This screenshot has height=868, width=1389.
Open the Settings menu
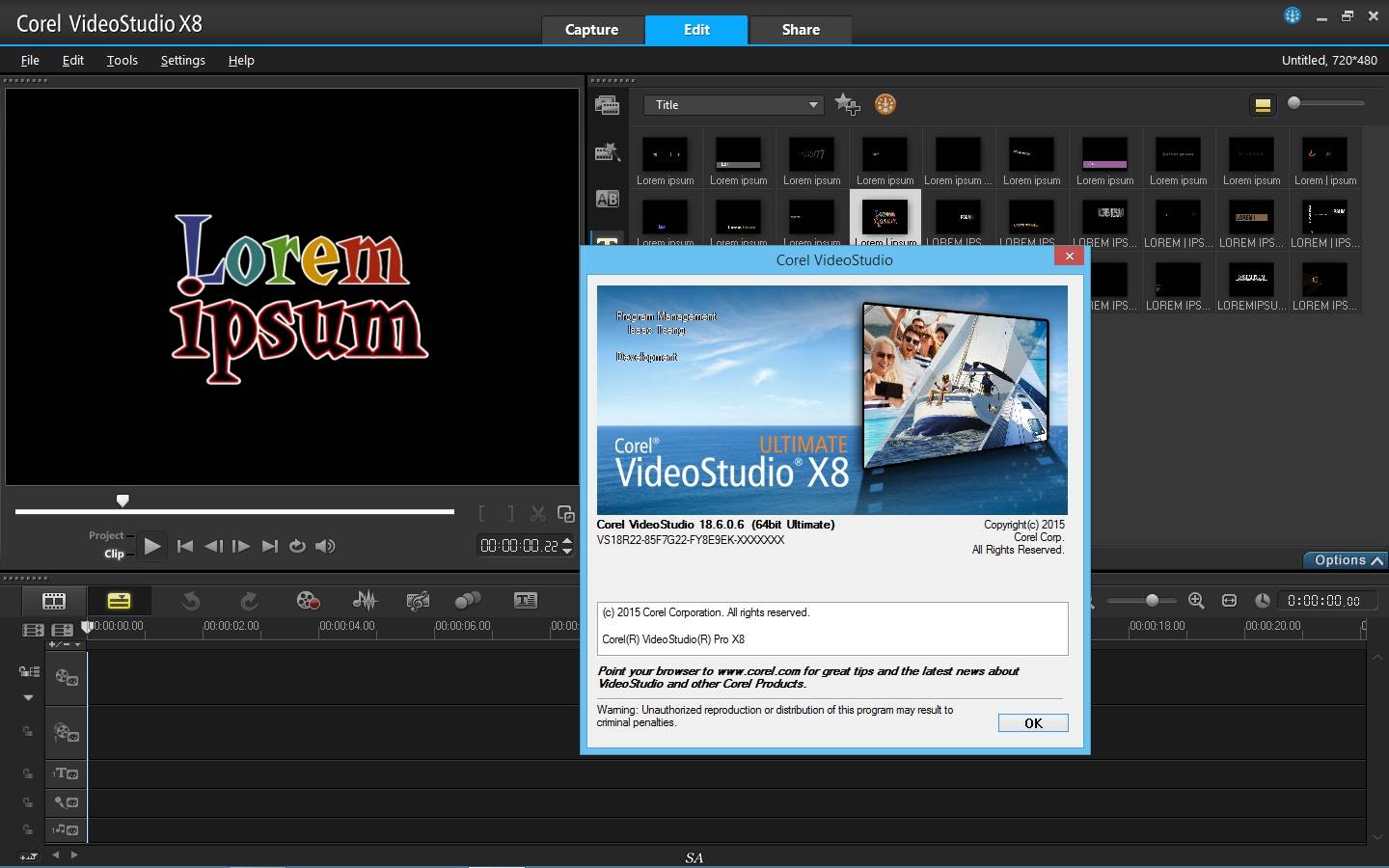(x=182, y=60)
